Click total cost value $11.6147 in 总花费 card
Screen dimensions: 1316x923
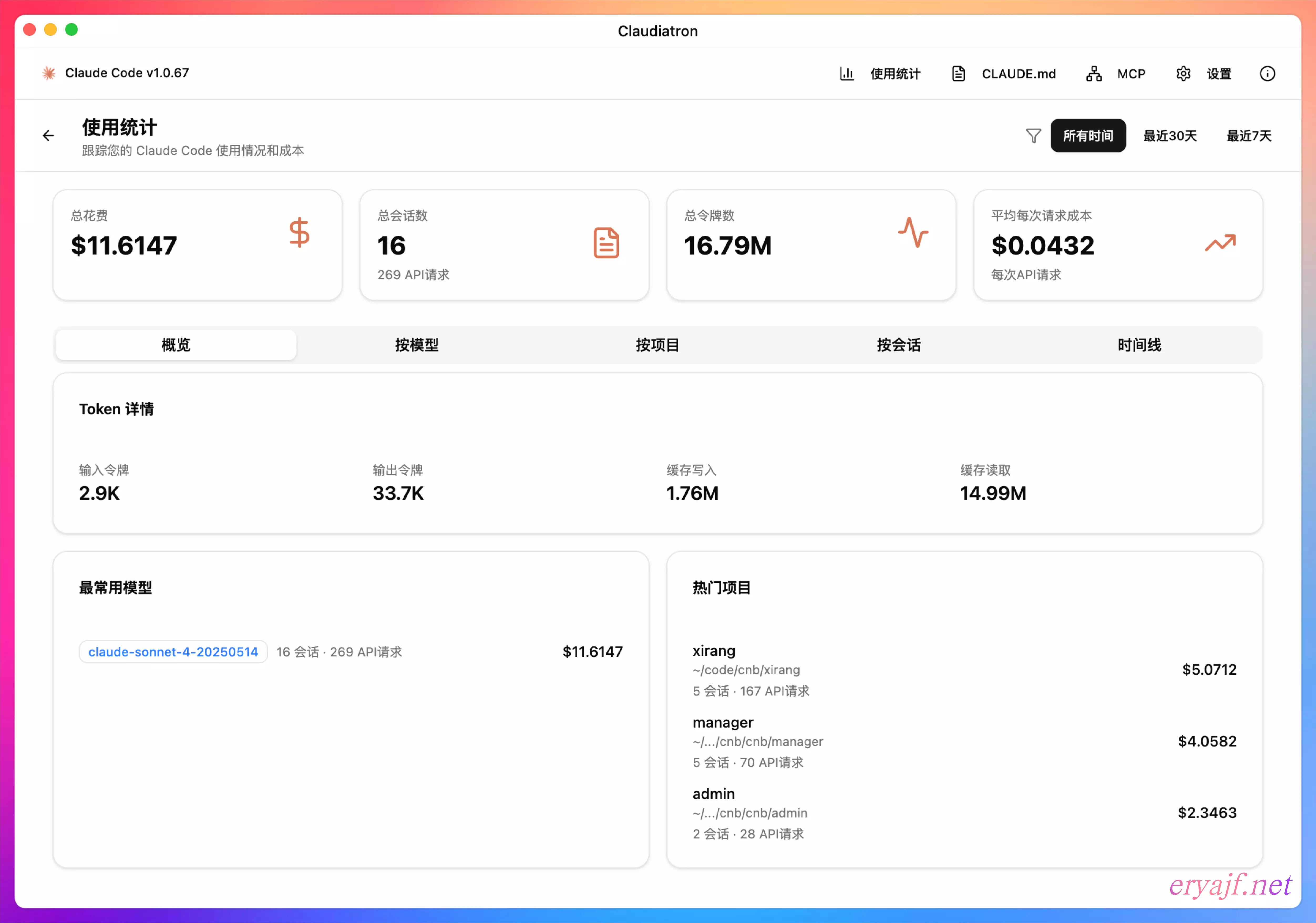[x=124, y=246]
